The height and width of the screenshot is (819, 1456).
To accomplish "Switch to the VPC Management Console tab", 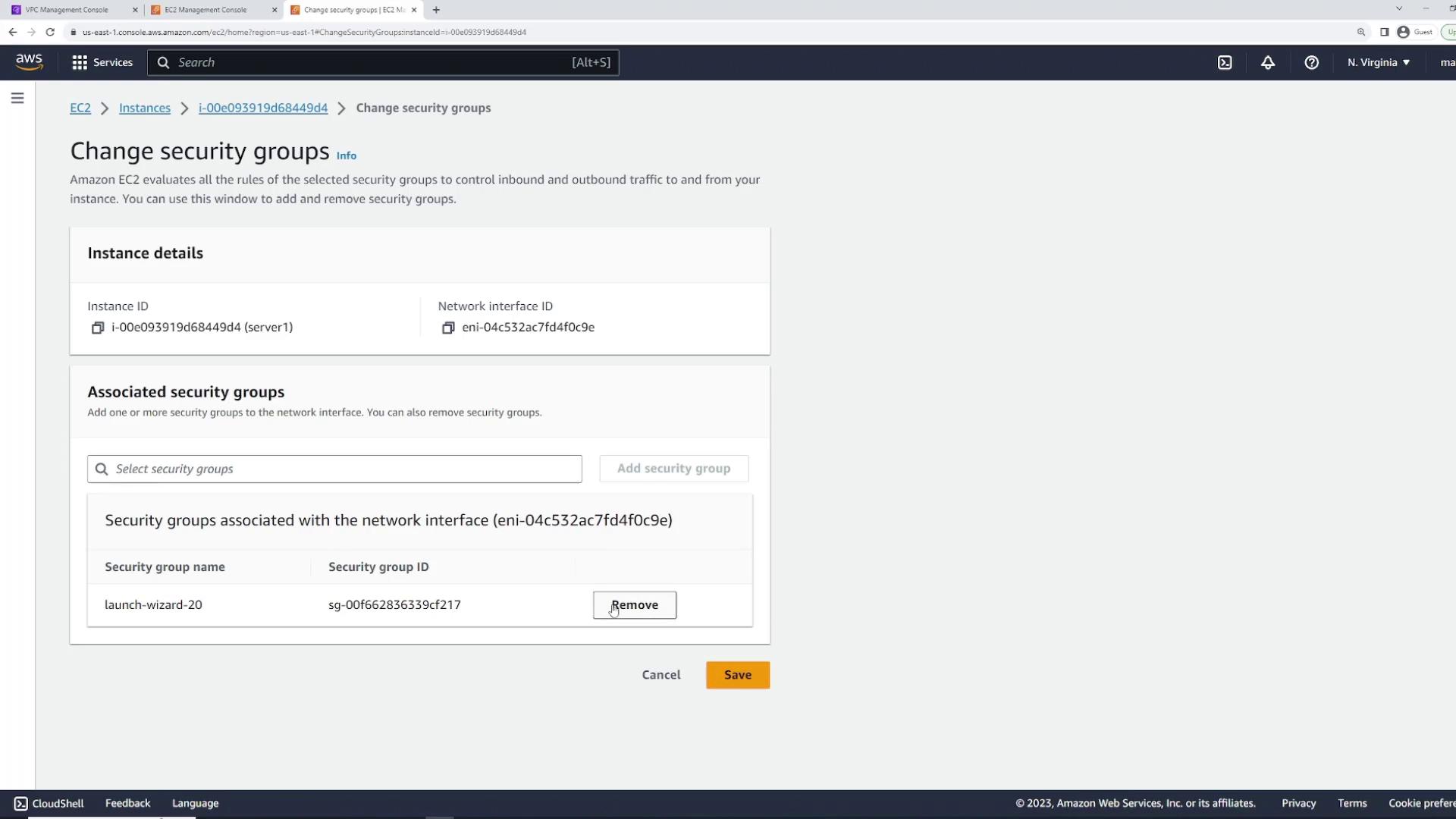I will click(67, 10).
